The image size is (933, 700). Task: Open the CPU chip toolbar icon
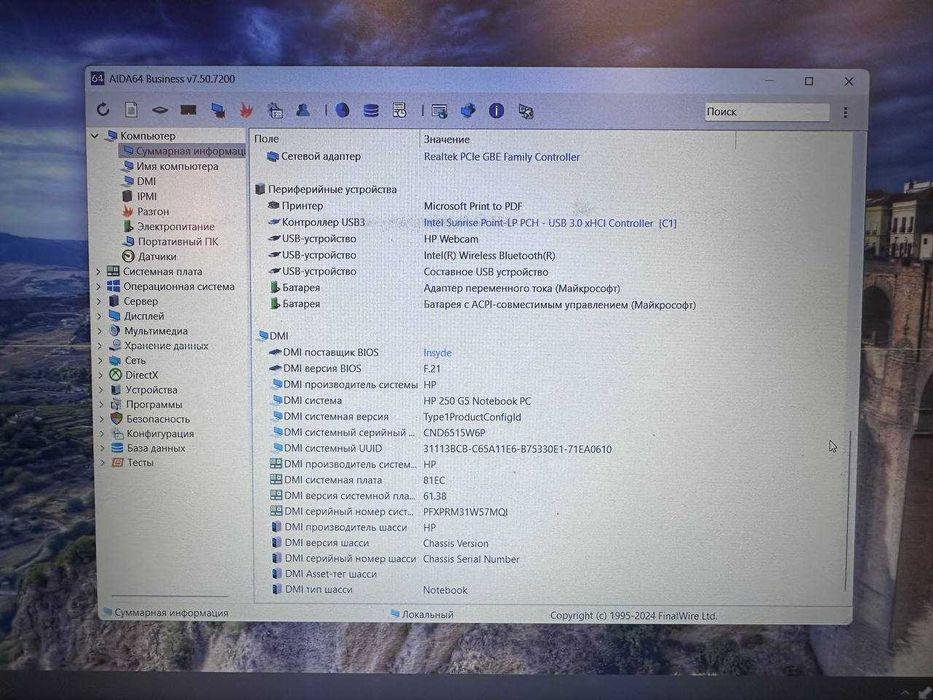(x=159, y=110)
